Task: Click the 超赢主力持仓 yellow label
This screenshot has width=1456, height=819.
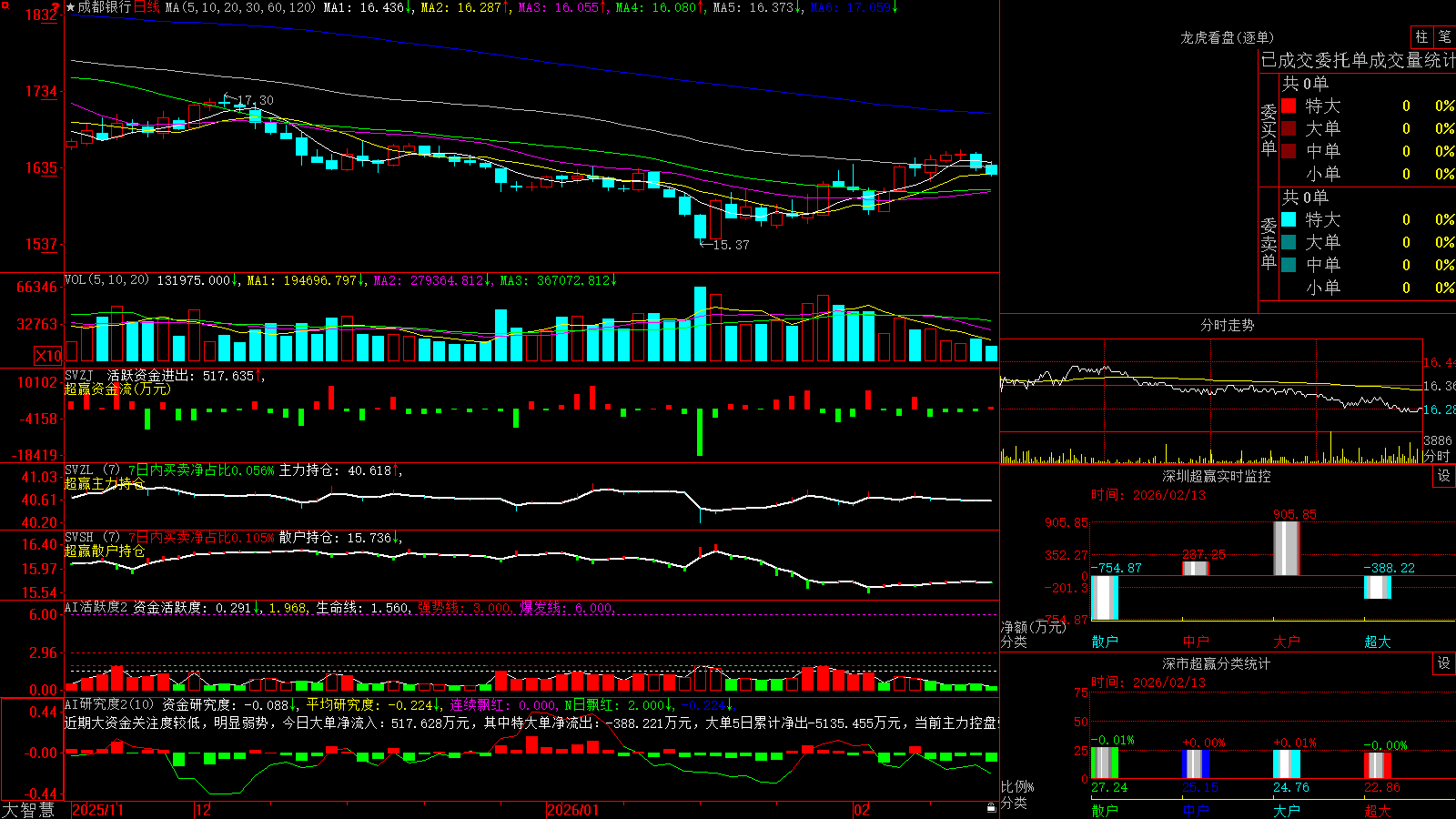Action: click(x=105, y=483)
